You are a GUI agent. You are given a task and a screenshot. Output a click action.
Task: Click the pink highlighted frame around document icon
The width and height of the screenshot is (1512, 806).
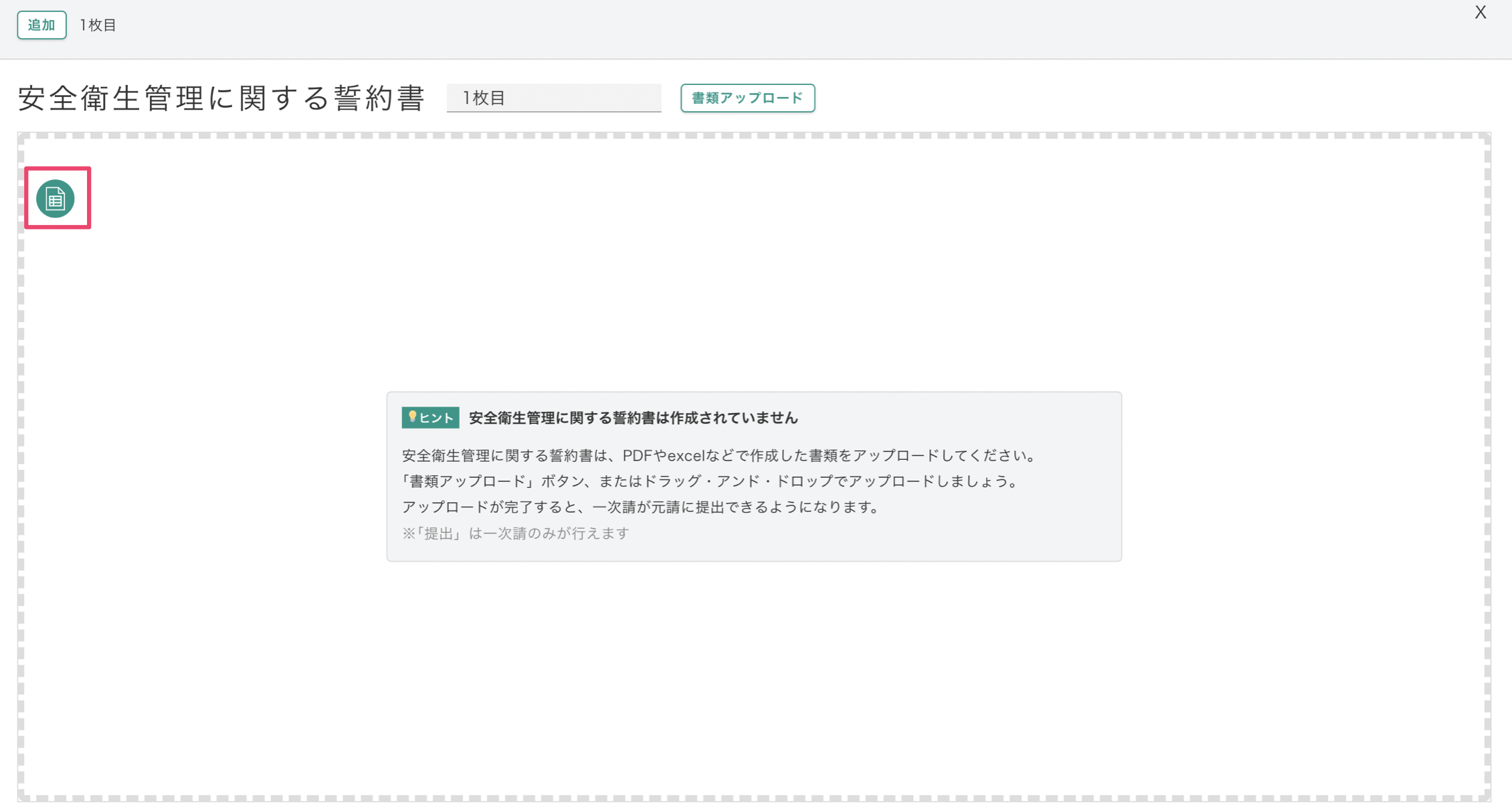coord(58,169)
